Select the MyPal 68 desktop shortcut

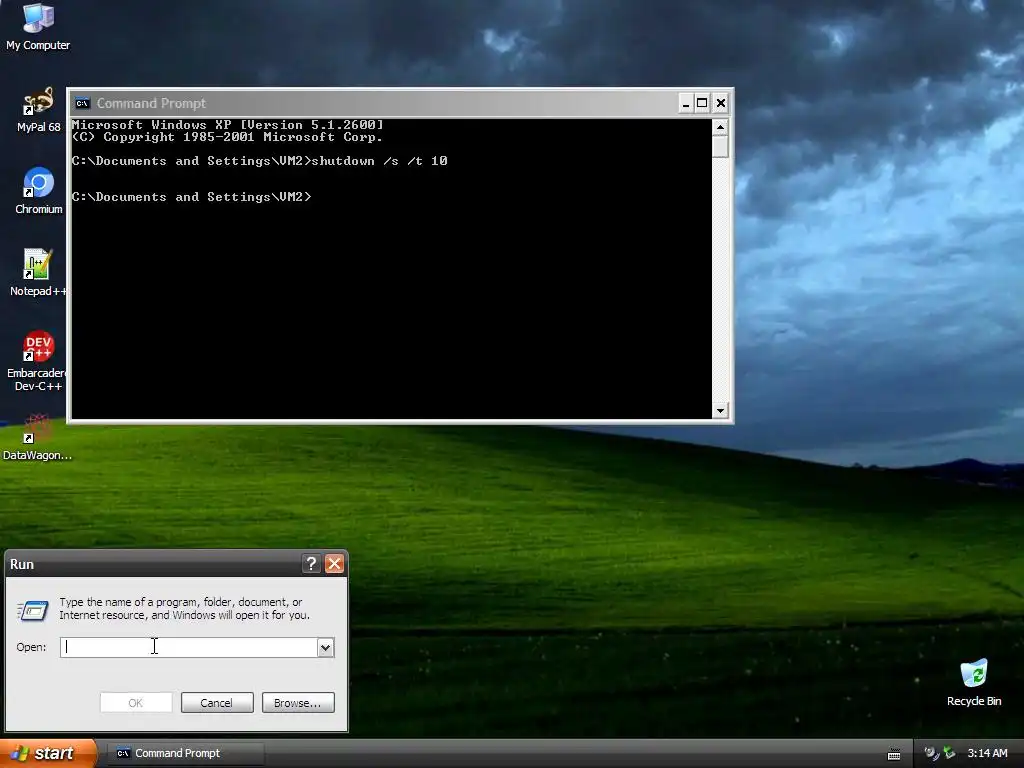click(39, 110)
